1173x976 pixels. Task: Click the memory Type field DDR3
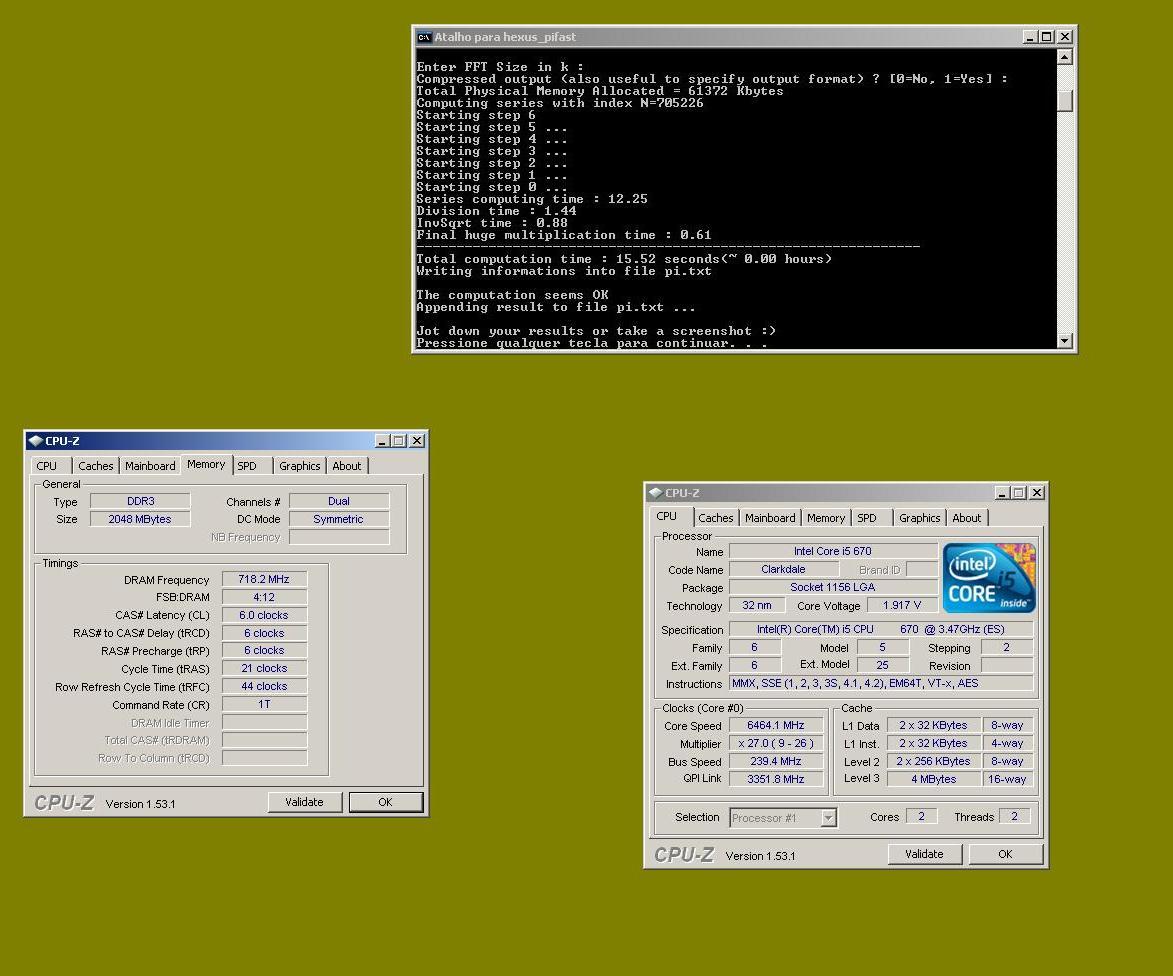pyautogui.click(x=140, y=502)
